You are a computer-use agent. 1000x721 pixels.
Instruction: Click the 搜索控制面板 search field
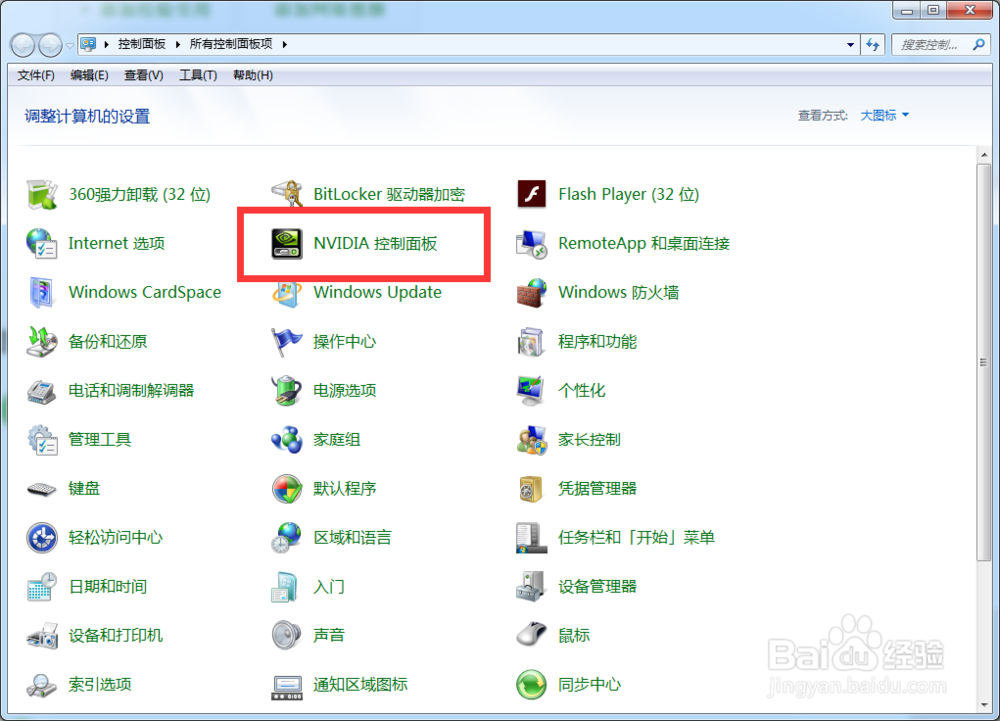point(941,45)
